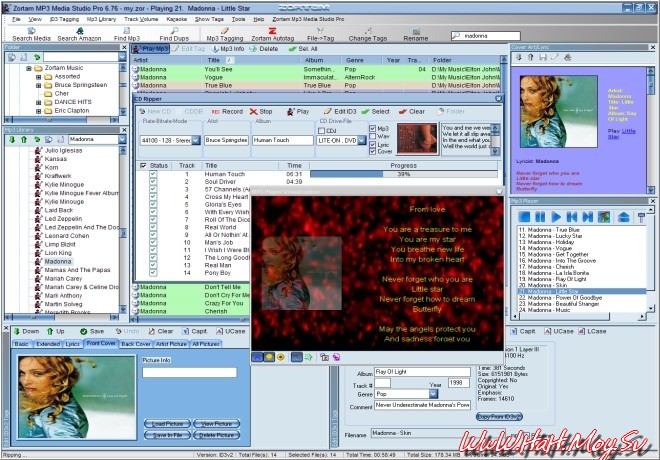
Task: Click the Find Mp3 toolbar icon
Action: coord(127,35)
